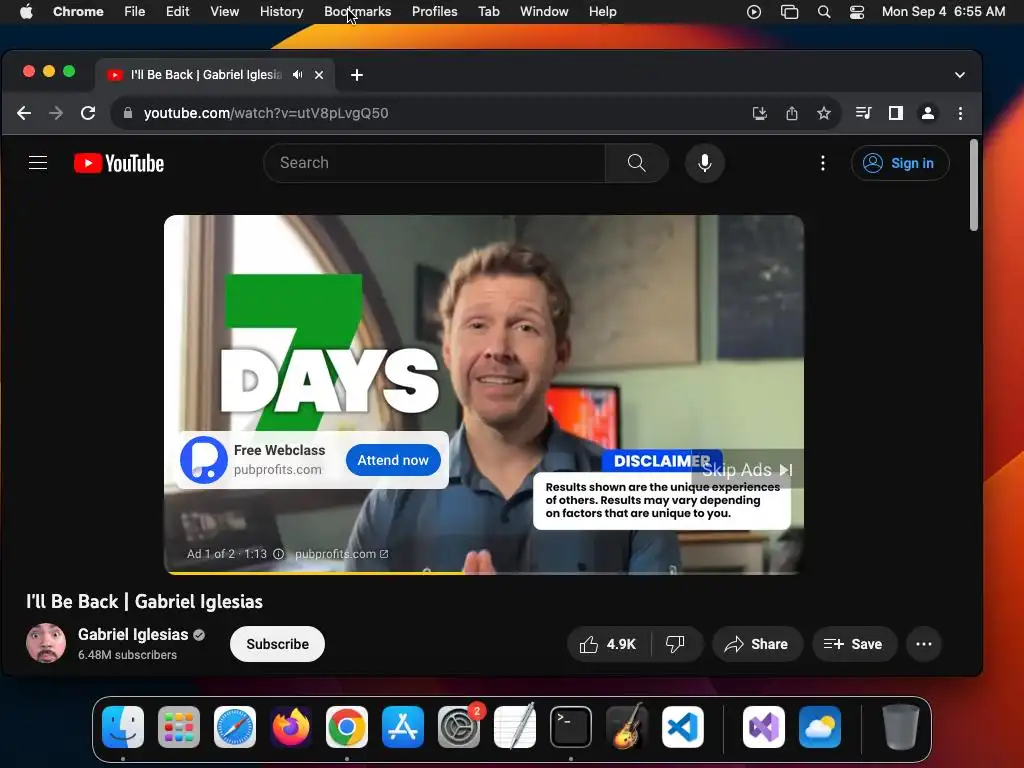Click the Share button
Screen dimensions: 1024x768
[756, 644]
